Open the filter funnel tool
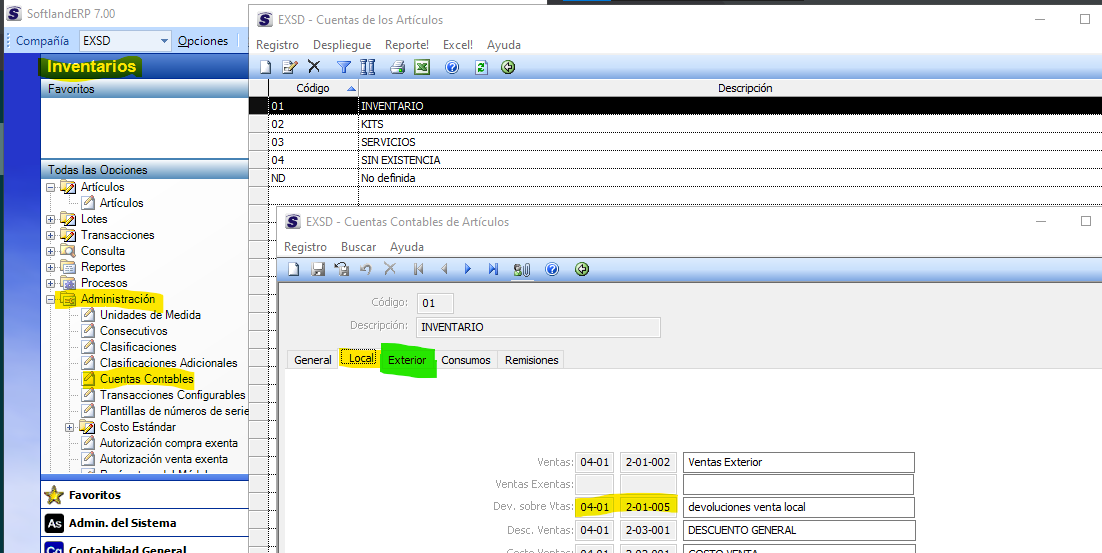The image size is (1102, 553). coord(344,67)
